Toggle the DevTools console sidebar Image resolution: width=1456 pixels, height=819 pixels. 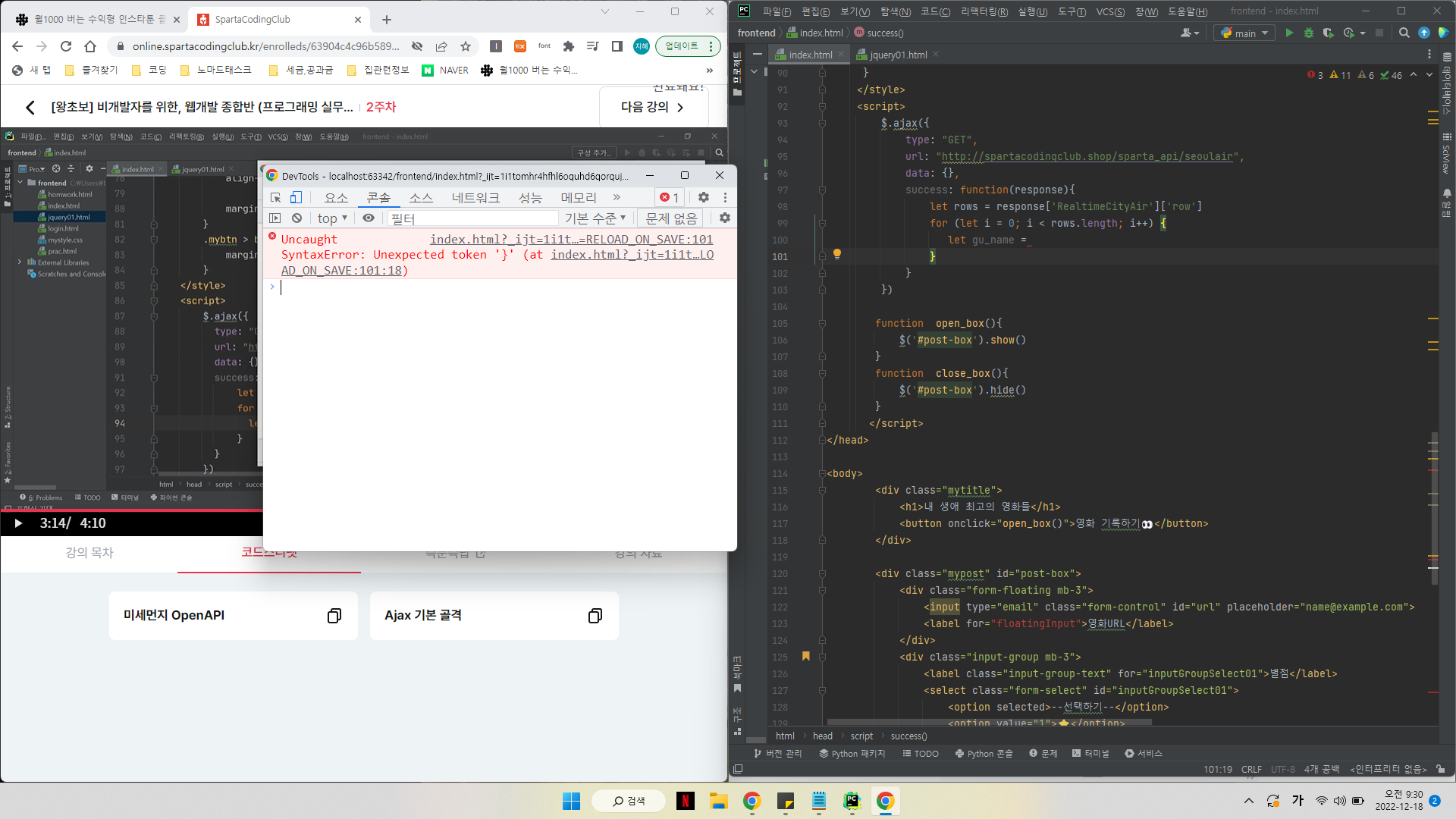(275, 218)
